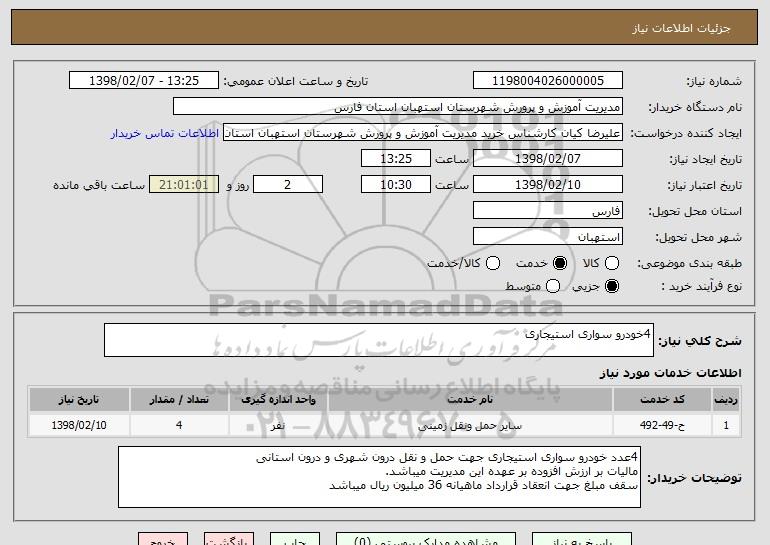
Task: Click the بازگشت back button
Action: pos(229,539)
